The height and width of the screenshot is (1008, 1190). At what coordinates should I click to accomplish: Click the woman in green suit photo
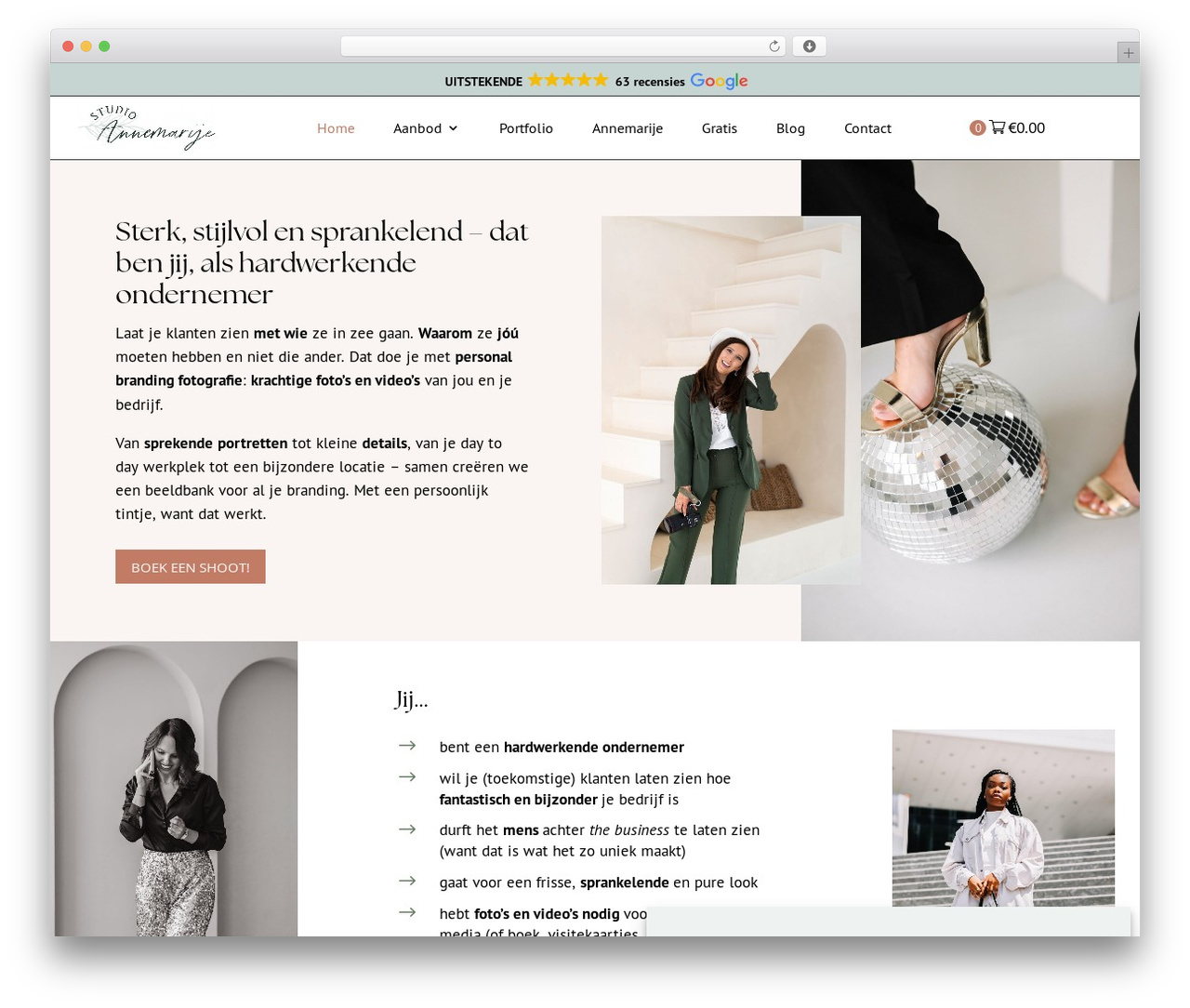click(x=731, y=400)
